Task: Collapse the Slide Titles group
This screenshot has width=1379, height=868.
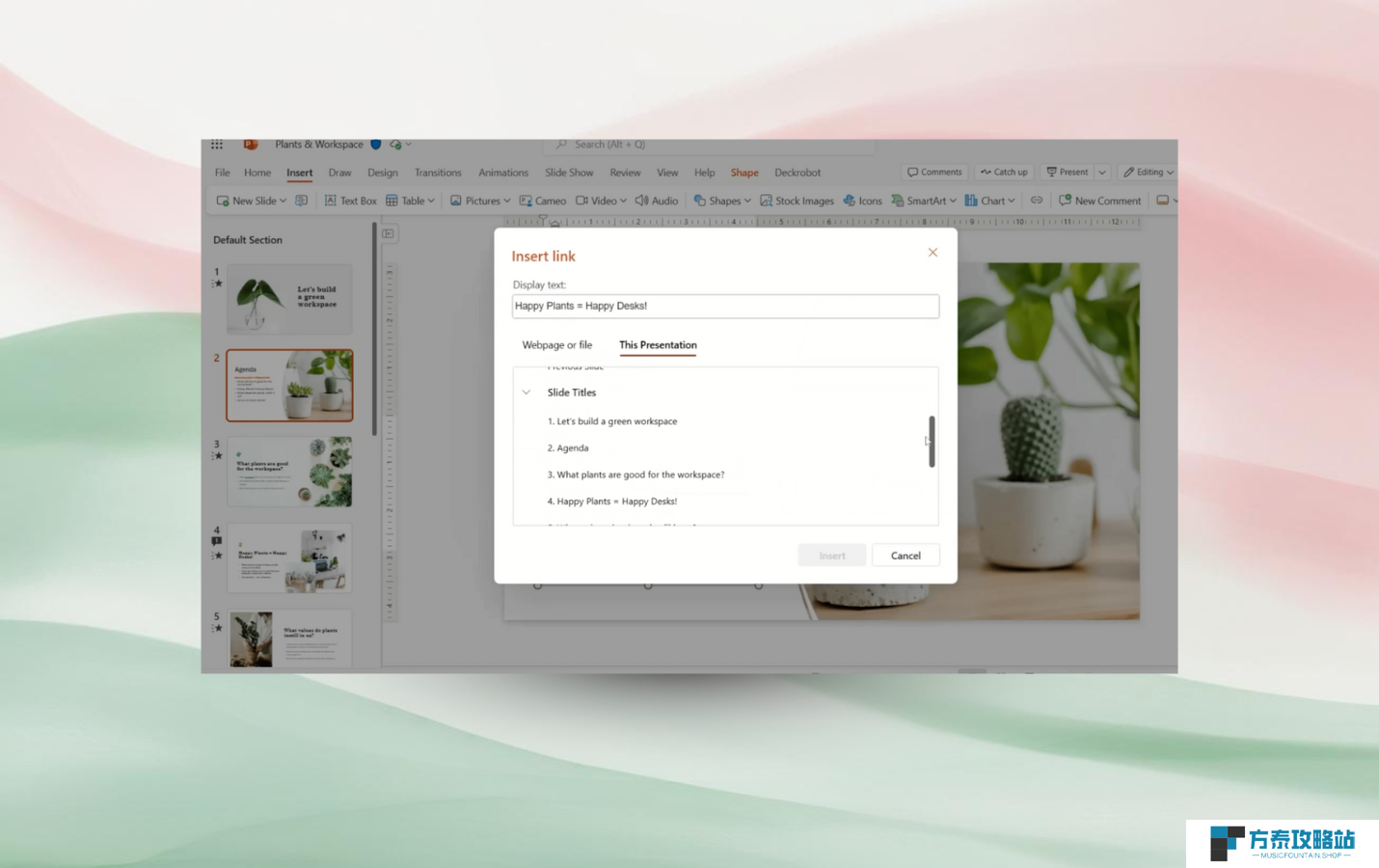Action: click(x=527, y=393)
